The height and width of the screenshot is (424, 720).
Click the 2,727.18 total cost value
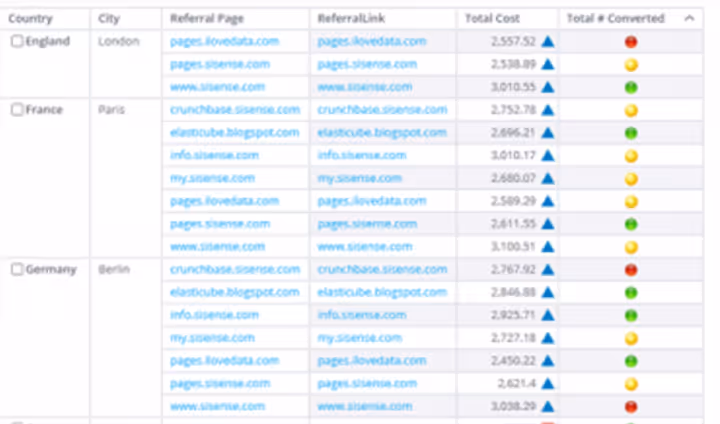click(x=513, y=338)
